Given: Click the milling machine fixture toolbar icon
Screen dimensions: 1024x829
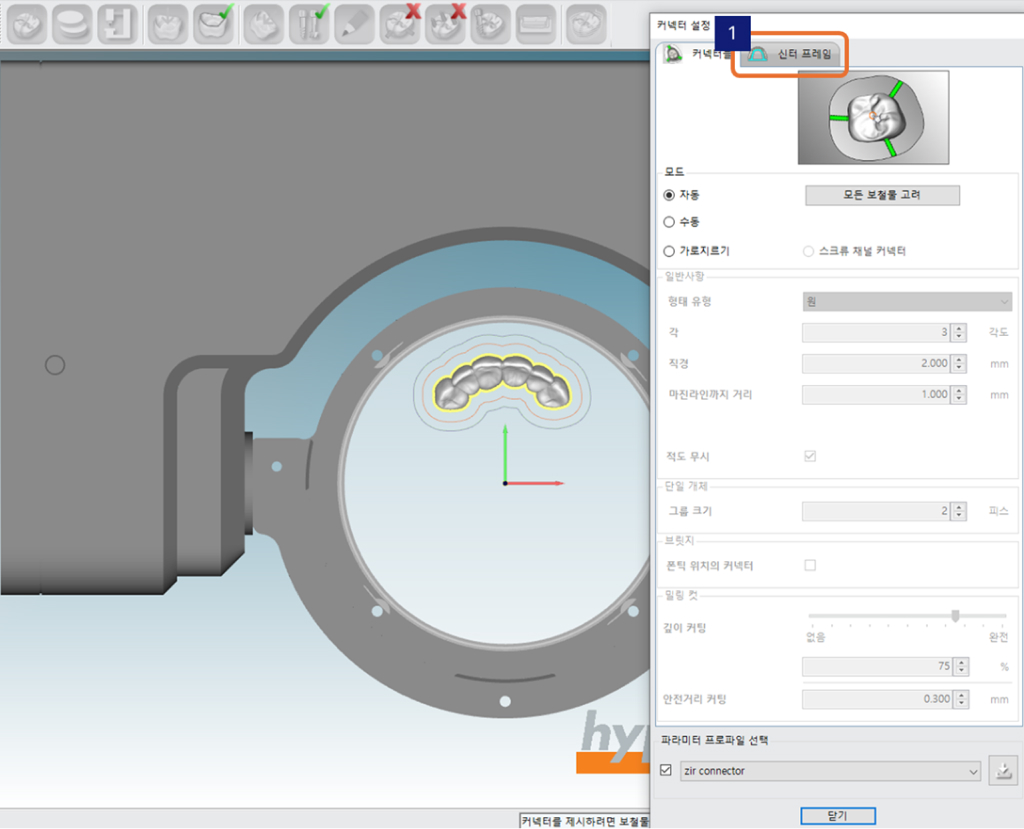Looking at the screenshot, I should (x=117, y=25).
